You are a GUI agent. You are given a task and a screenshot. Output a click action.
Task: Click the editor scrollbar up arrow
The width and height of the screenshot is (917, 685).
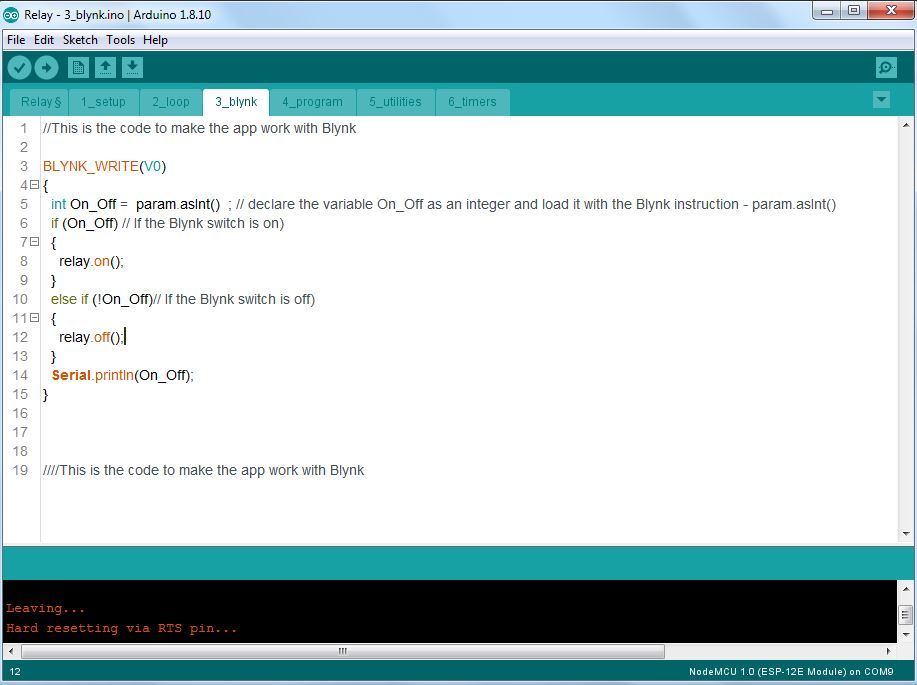pyautogui.click(x=905, y=125)
